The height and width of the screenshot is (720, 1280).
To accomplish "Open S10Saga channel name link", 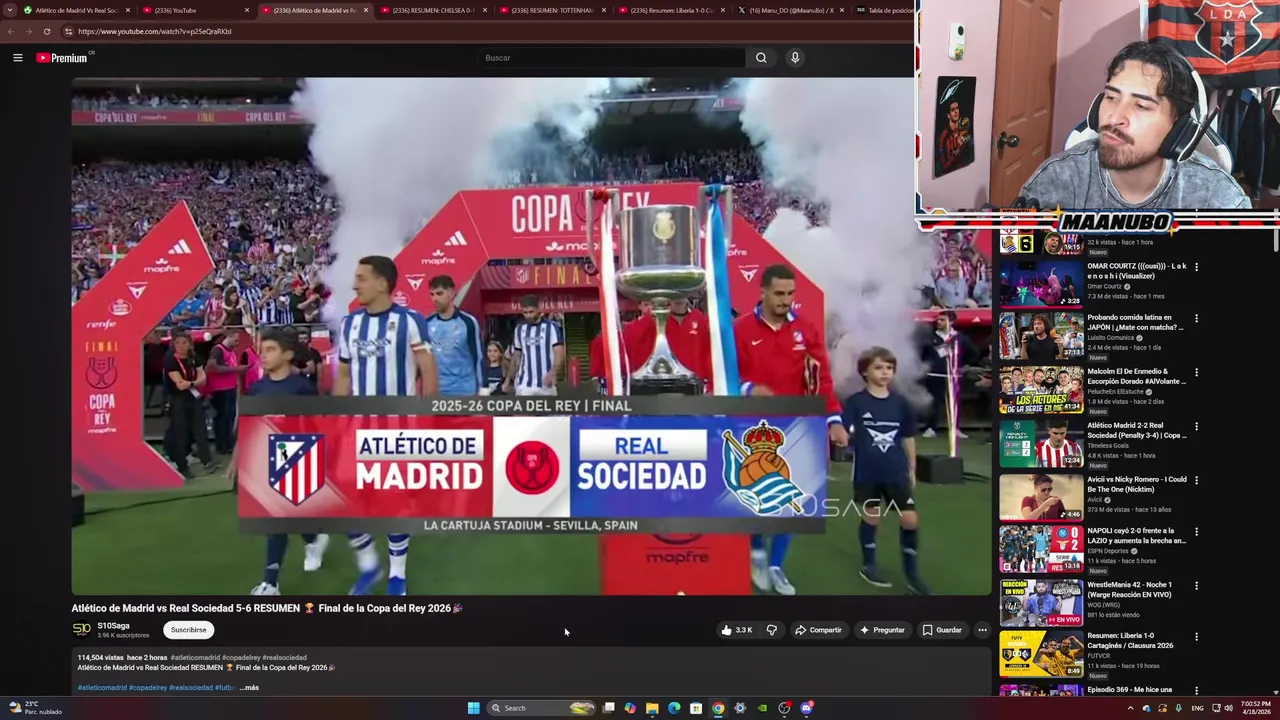I will coord(113,626).
